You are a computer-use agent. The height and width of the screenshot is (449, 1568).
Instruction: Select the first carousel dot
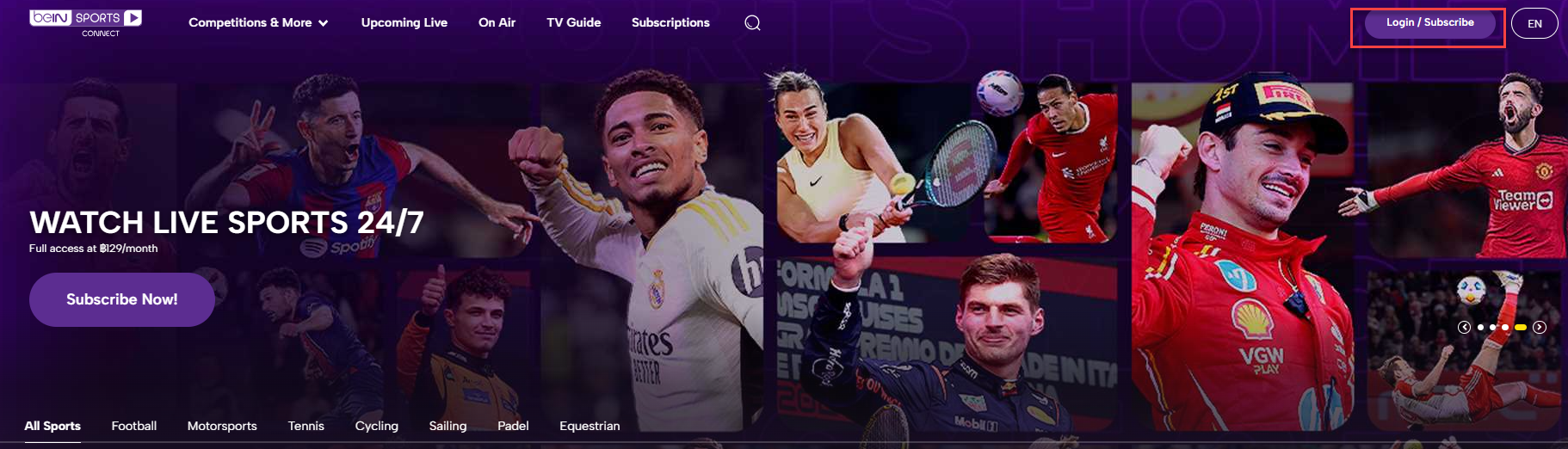1480,327
